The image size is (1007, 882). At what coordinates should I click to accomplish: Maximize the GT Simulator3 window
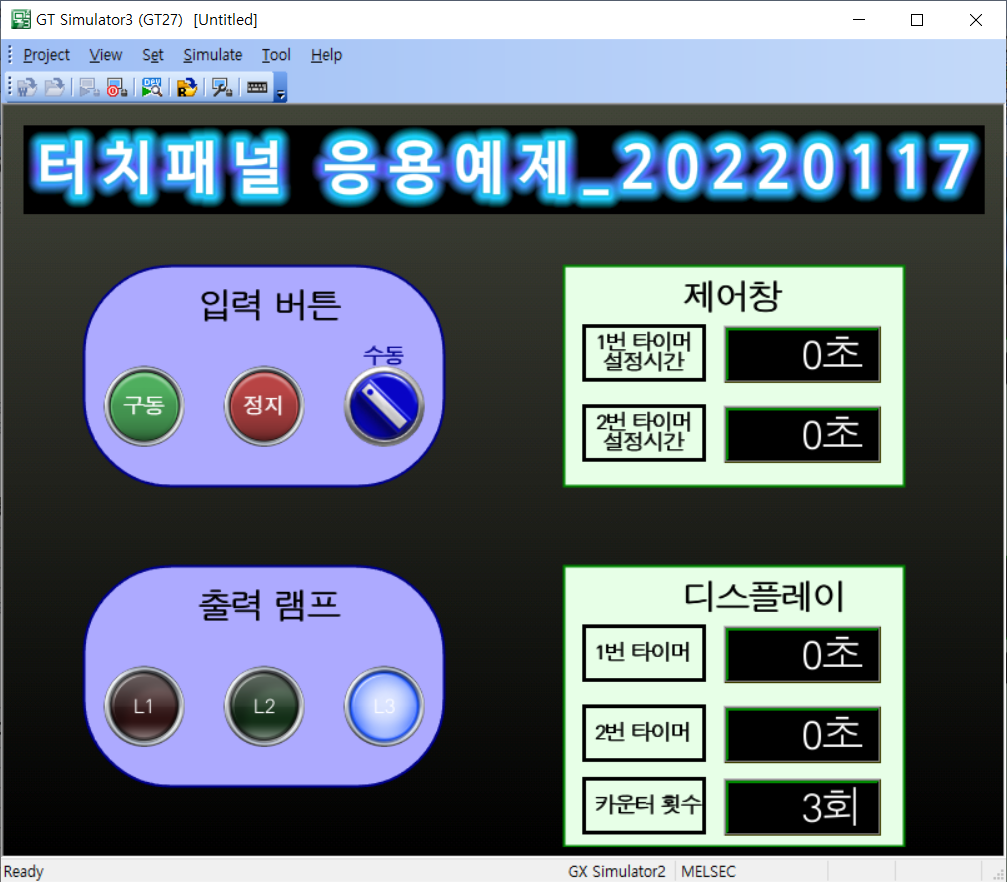point(917,20)
